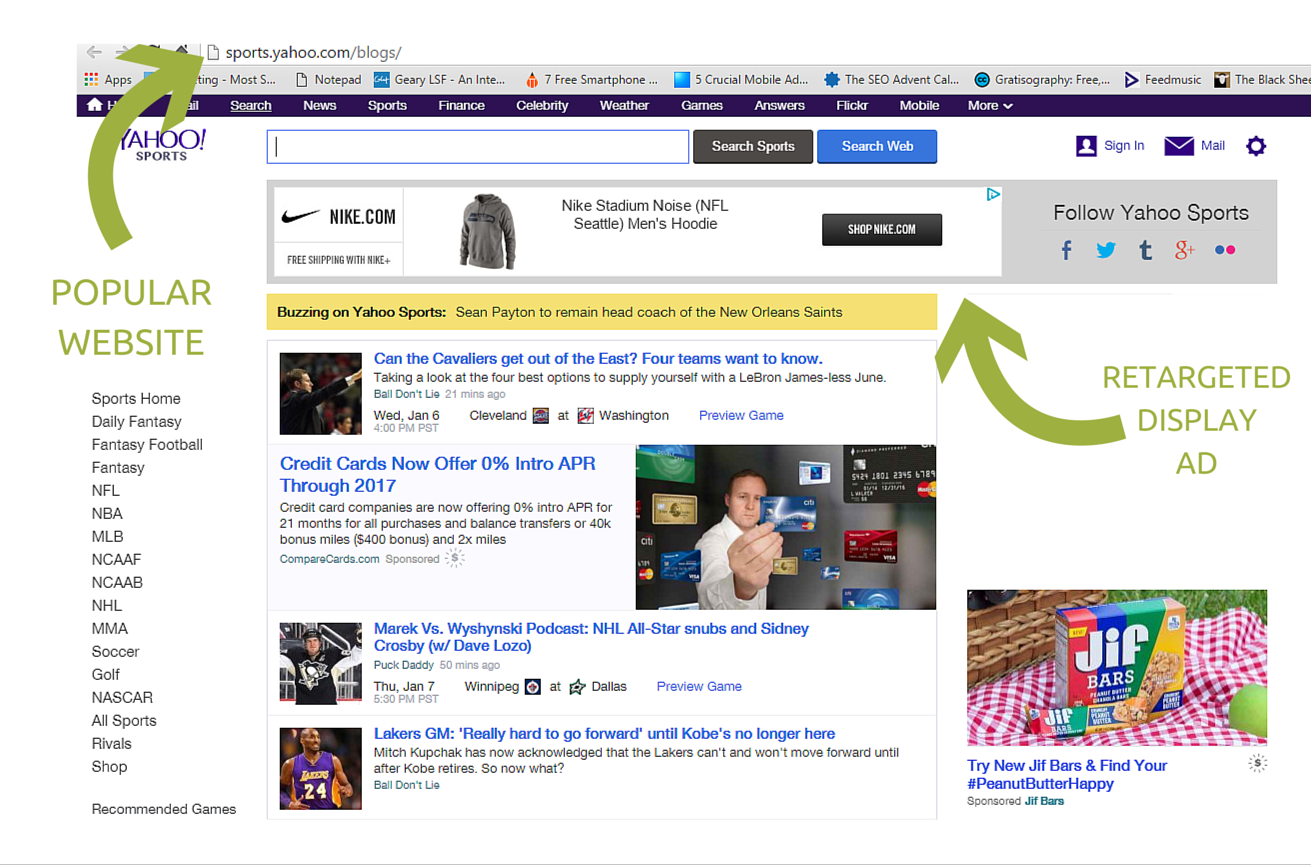Open the Notepad bookmark

point(328,79)
